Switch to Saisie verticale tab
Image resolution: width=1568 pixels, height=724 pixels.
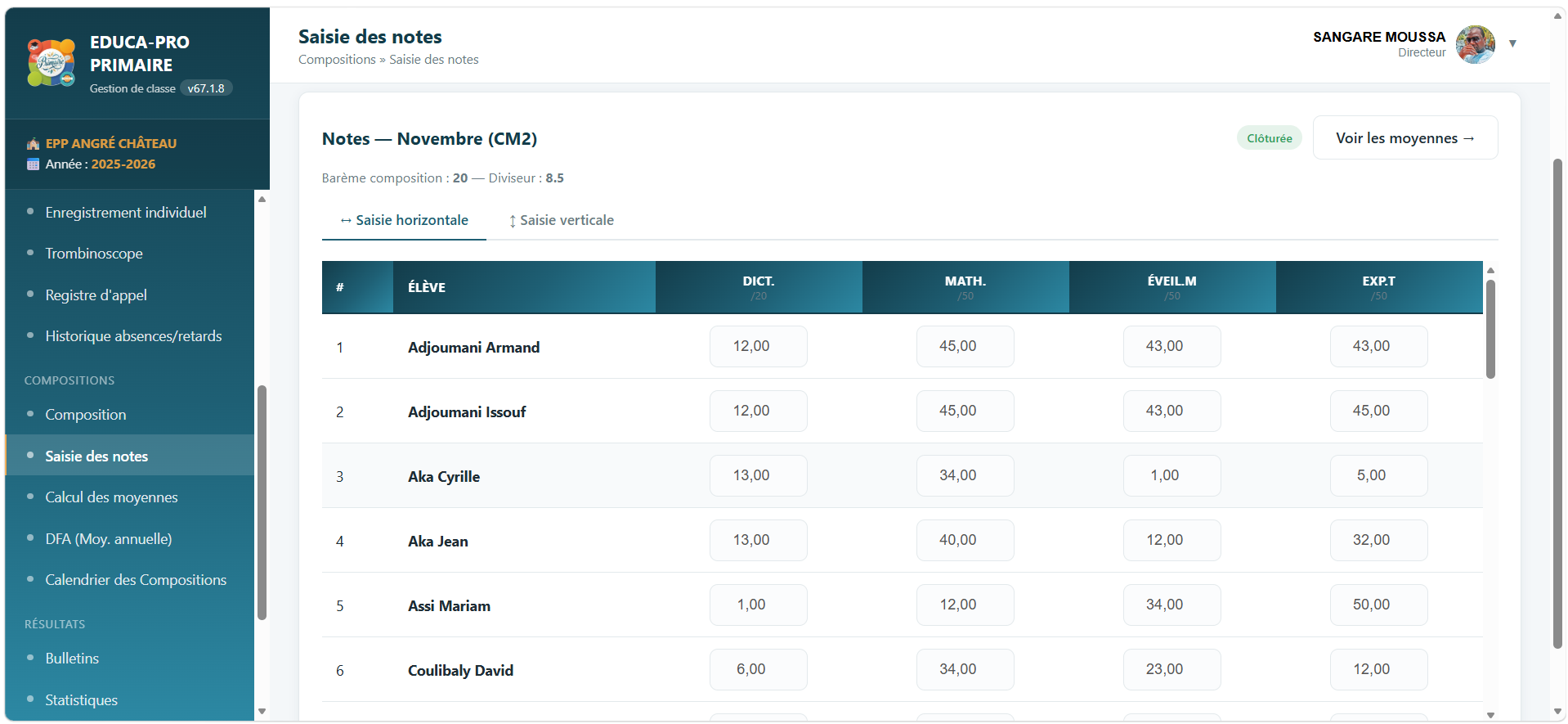tap(561, 220)
